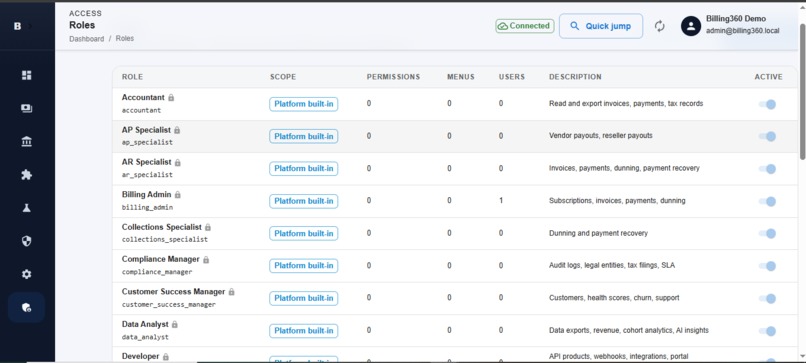The image size is (806, 363).
Task: Click lock icon beside Data Analyst
Action: click(x=175, y=324)
